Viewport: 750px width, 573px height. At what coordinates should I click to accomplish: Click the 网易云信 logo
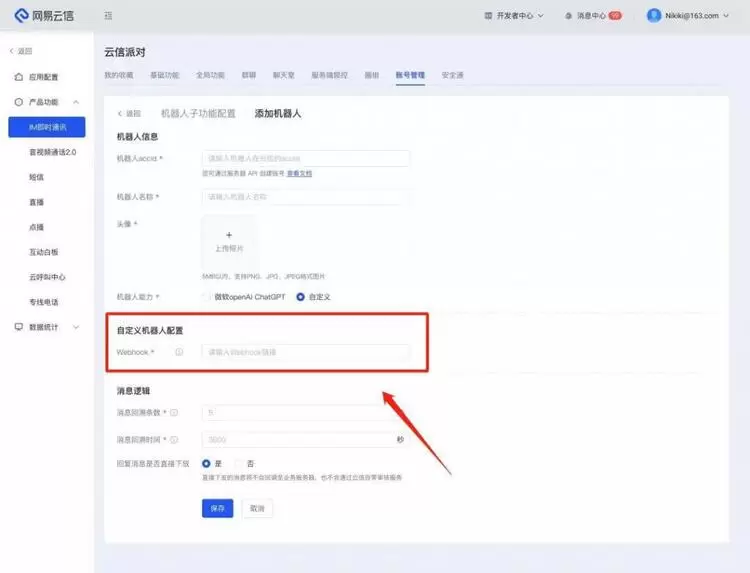(43, 16)
